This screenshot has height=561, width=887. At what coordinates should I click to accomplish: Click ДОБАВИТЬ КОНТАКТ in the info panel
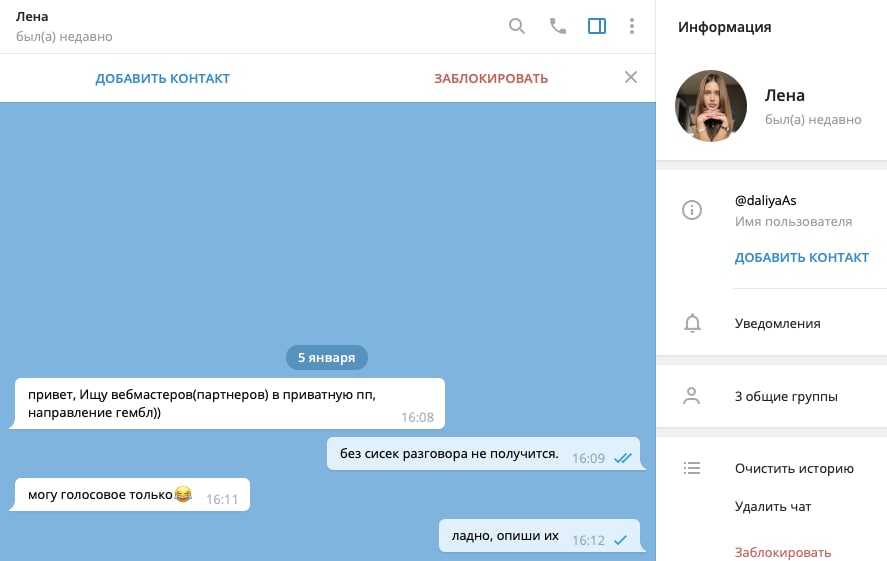point(802,258)
